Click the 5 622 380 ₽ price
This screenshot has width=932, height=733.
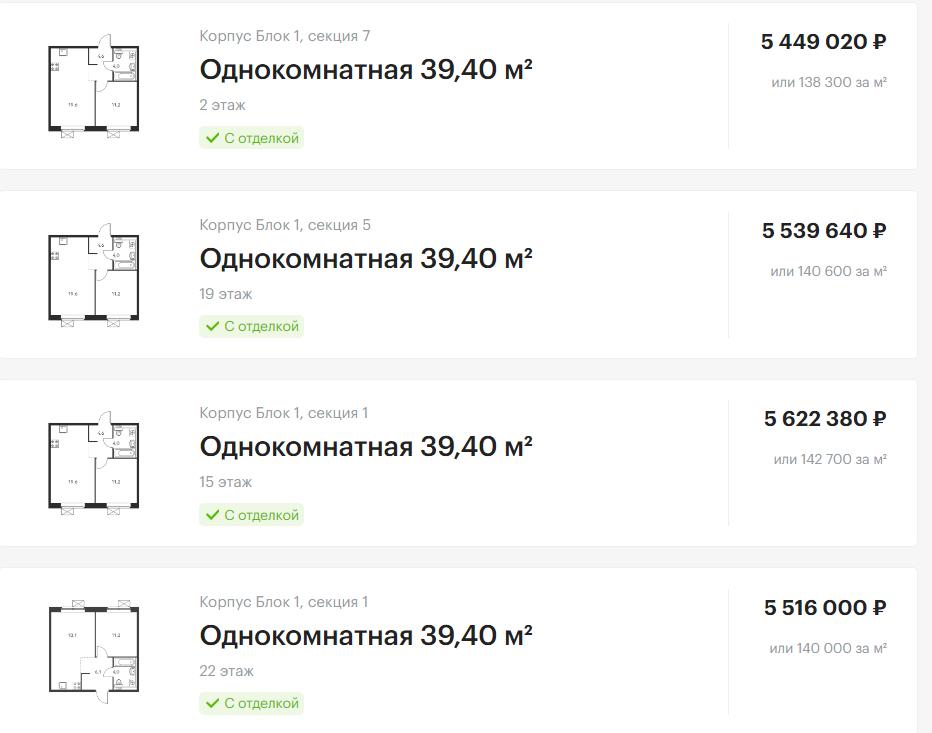[825, 419]
